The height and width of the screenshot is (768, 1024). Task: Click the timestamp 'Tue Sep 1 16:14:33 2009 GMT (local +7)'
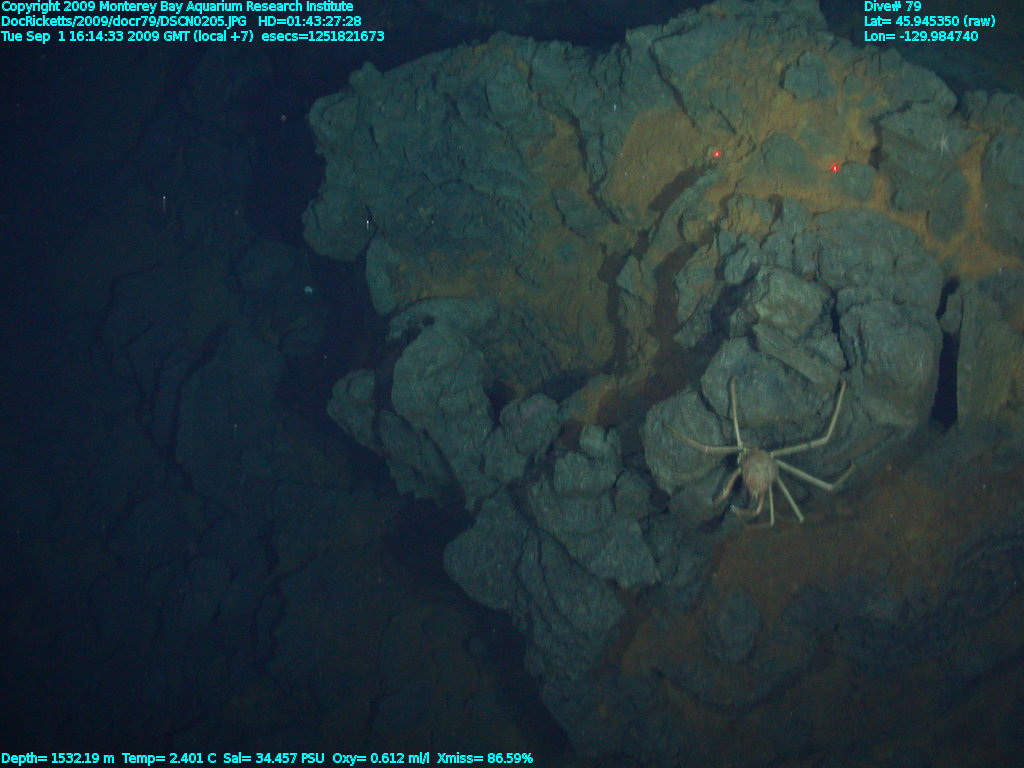pos(127,37)
